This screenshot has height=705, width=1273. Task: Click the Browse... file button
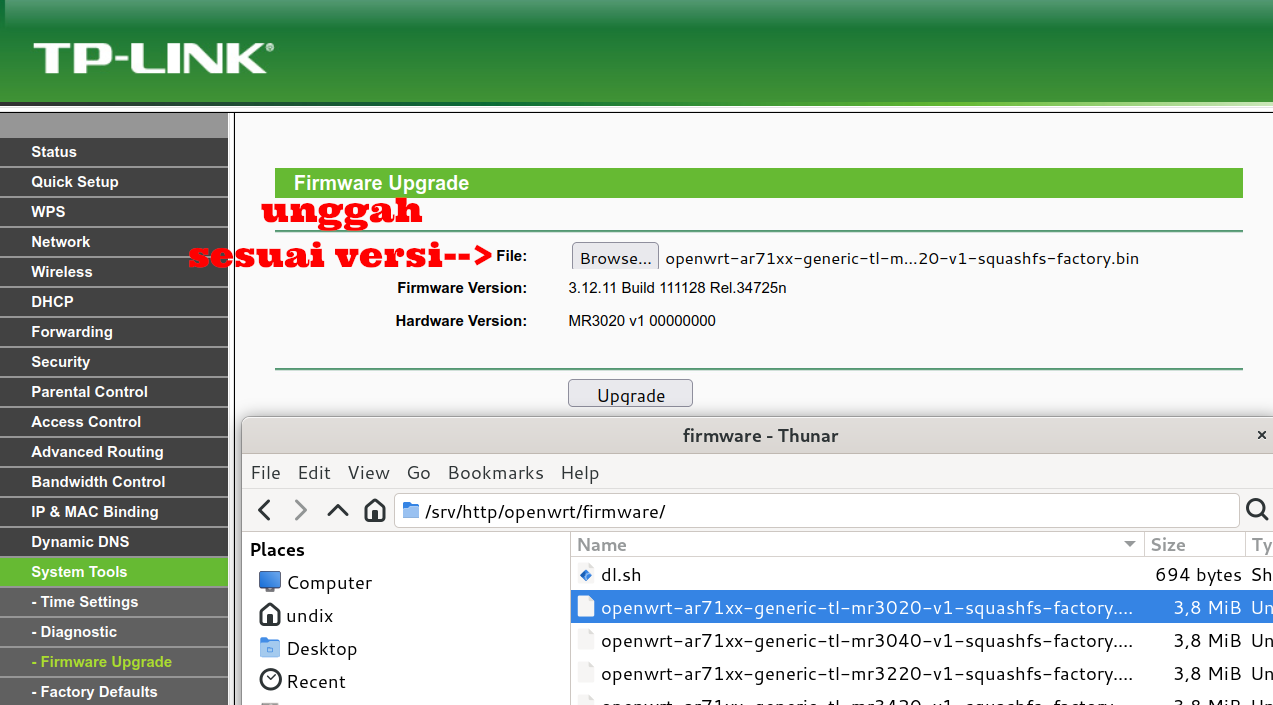coord(615,258)
